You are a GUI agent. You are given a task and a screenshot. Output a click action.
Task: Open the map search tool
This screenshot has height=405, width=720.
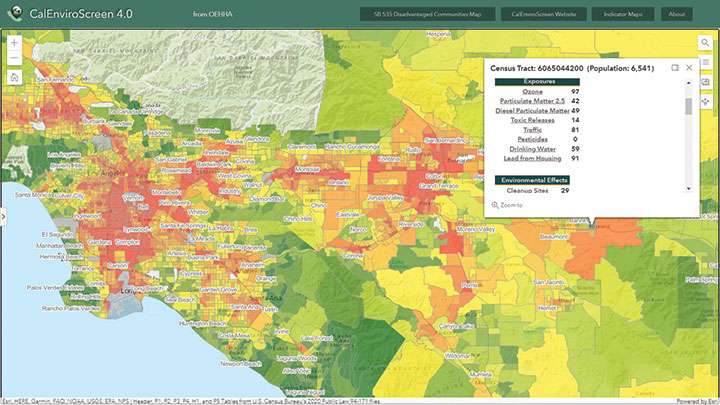coord(705,45)
